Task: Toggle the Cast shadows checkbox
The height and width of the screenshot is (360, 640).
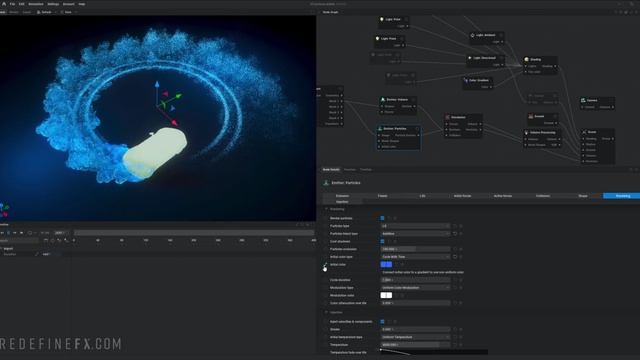Action: (382, 241)
